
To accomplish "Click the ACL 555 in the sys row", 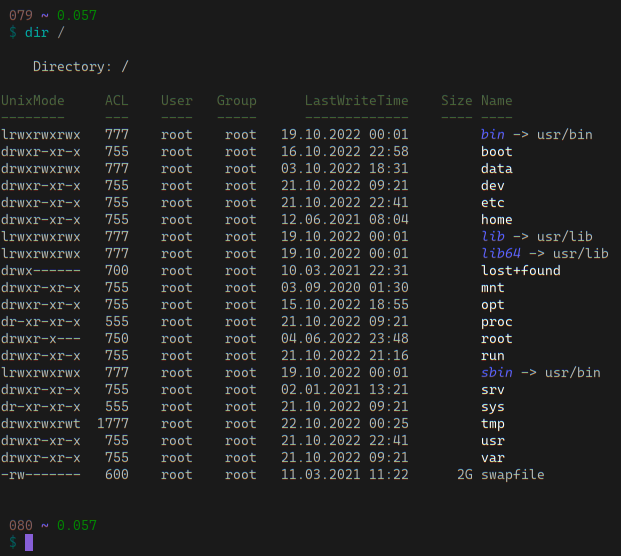I will [x=117, y=407].
